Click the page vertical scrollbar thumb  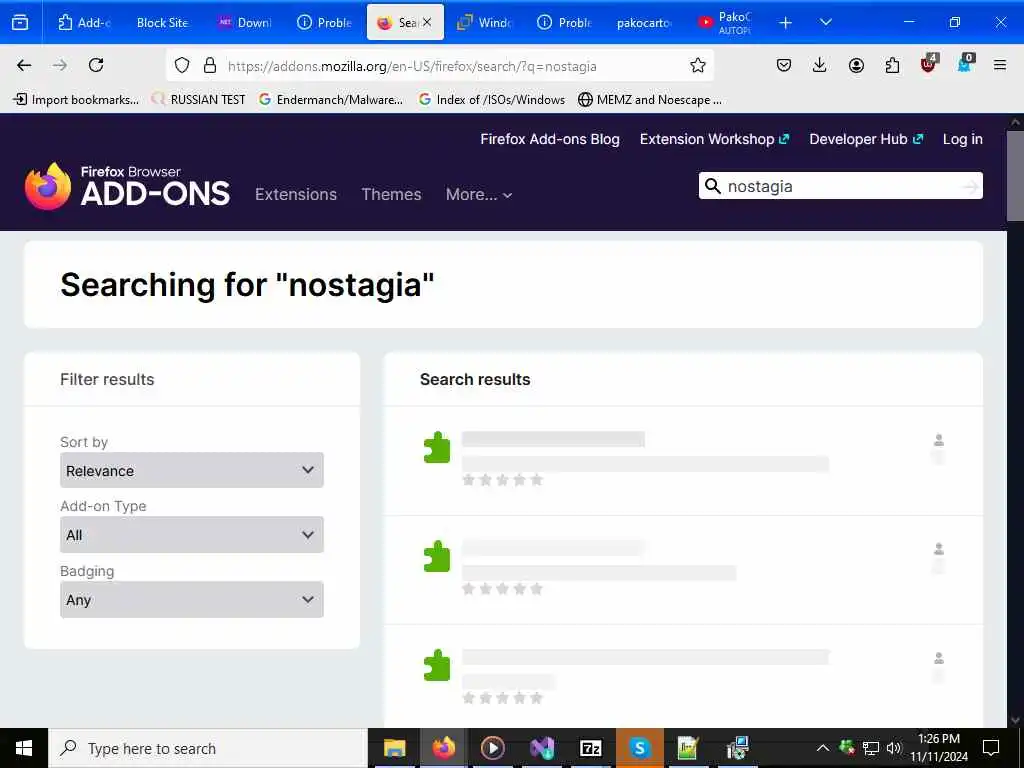[x=1015, y=175]
